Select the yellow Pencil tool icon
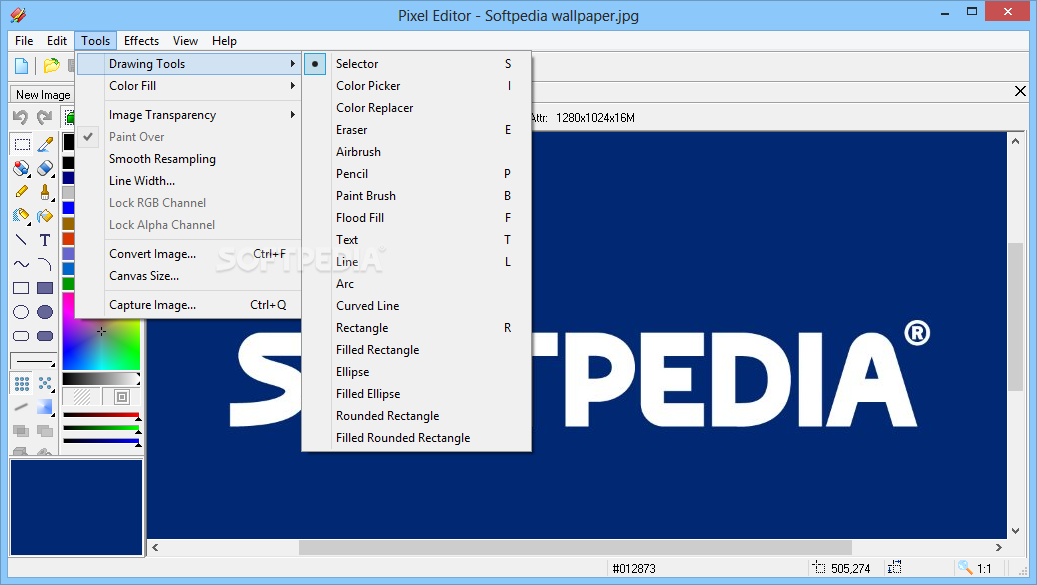This screenshot has width=1037, height=585. 21,192
